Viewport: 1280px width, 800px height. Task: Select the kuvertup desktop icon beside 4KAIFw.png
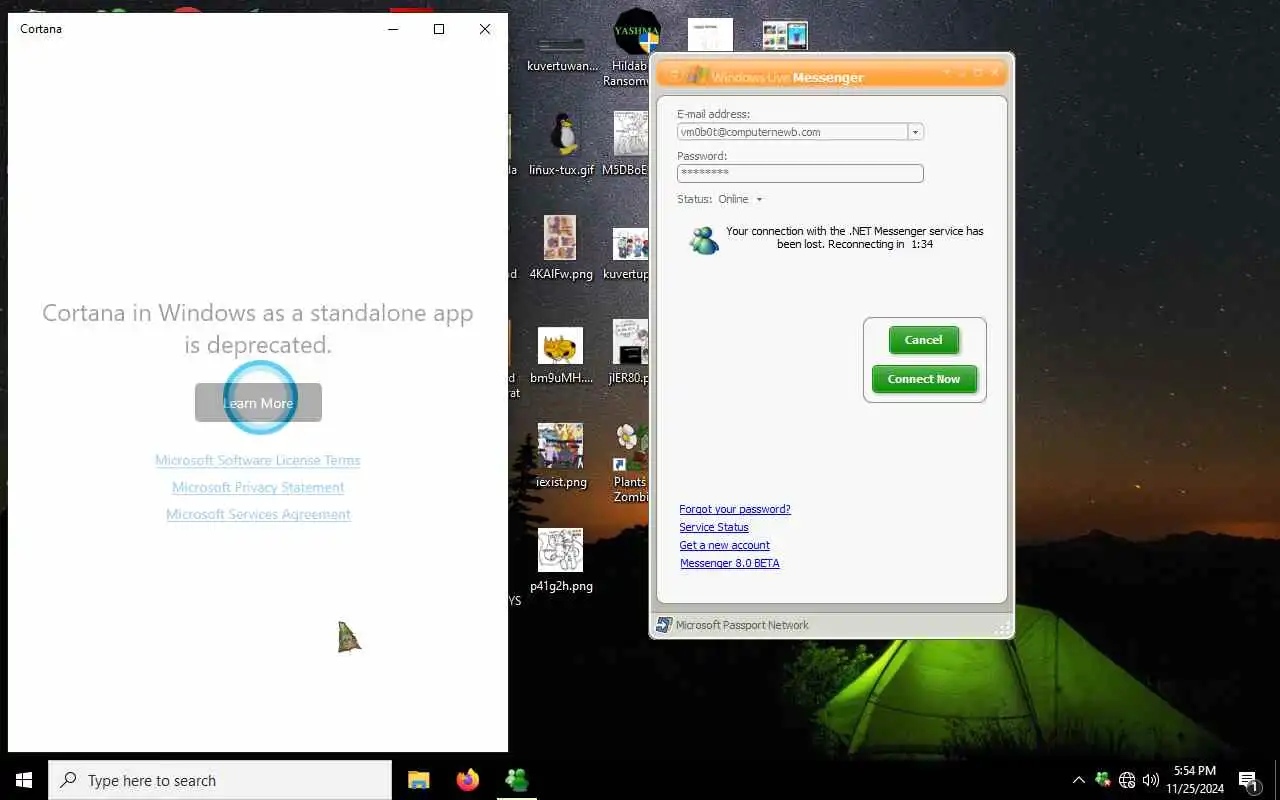tap(628, 254)
